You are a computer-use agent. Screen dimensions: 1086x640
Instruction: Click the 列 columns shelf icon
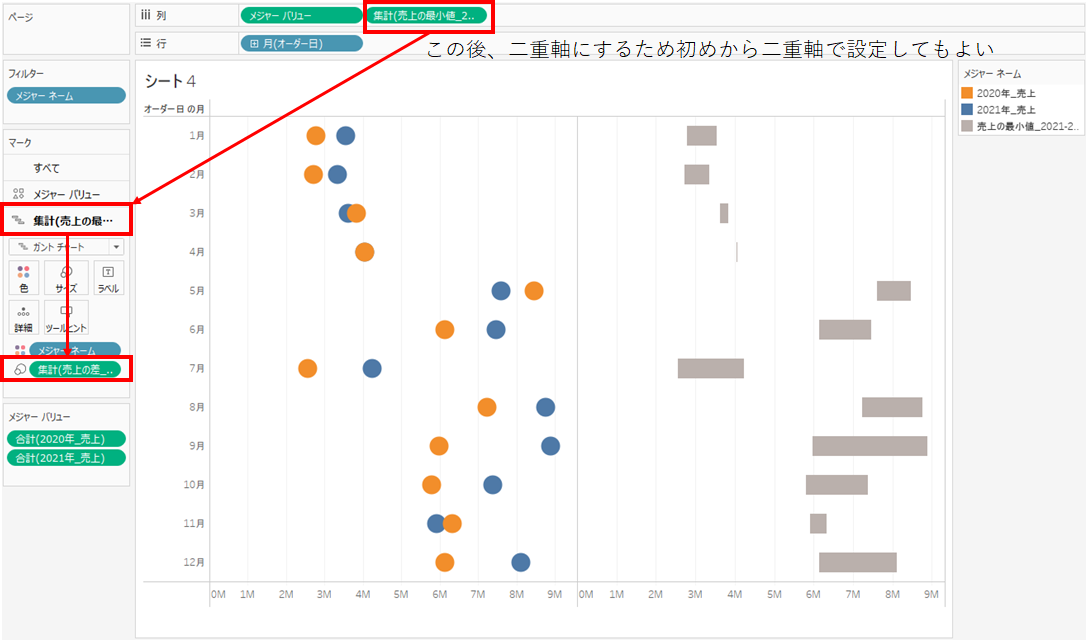pyautogui.click(x=145, y=15)
